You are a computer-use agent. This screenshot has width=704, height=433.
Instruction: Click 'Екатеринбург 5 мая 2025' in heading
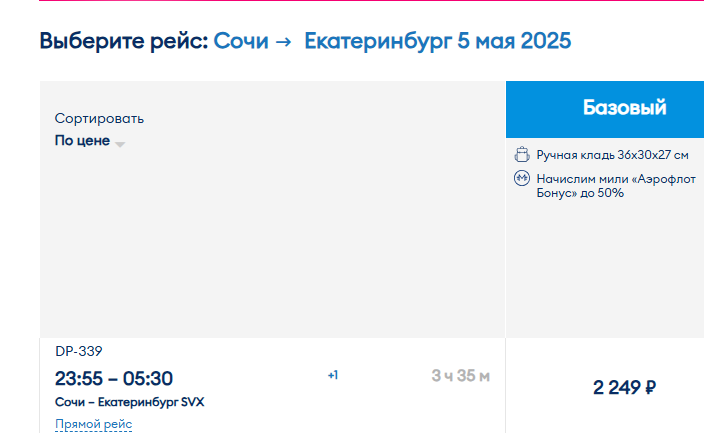(x=438, y=41)
